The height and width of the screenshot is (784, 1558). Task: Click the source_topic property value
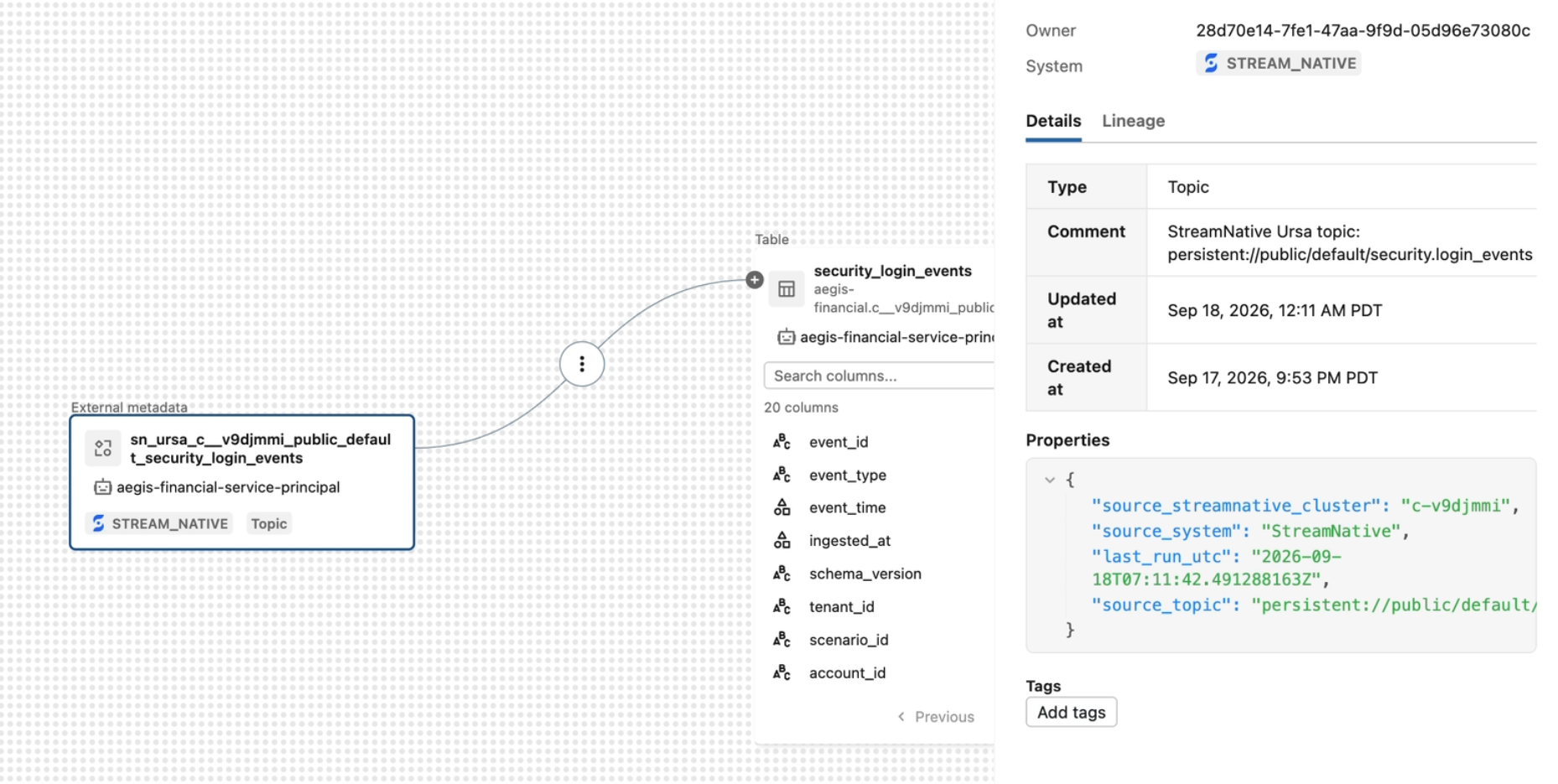[x=1394, y=605]
